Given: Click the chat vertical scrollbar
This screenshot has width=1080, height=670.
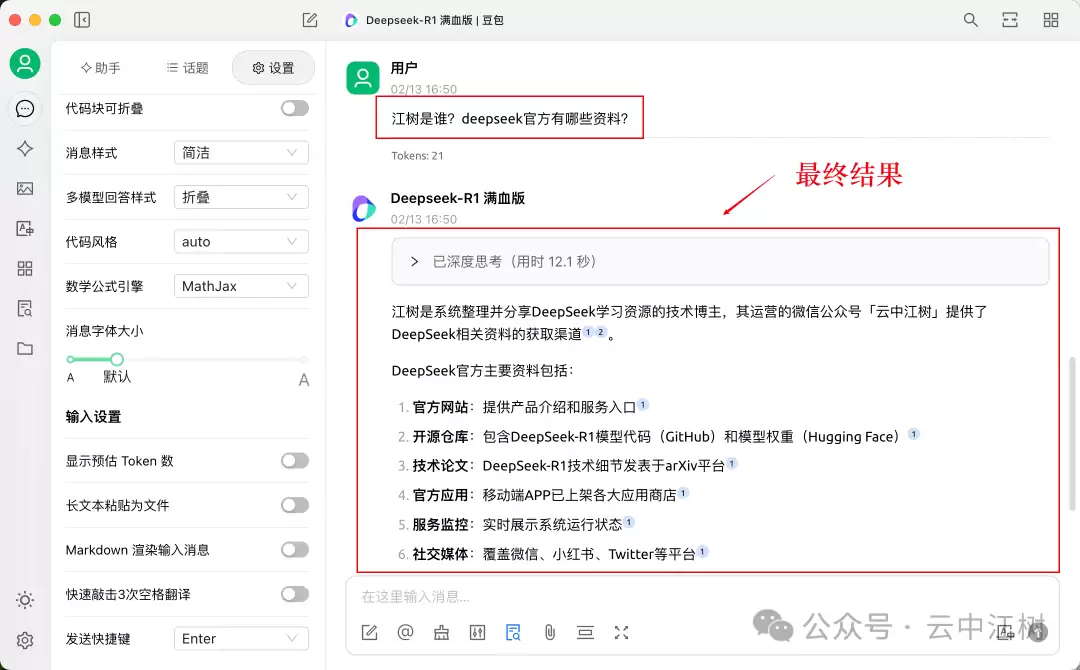Looking at the screenshot, I should (1072, 434).
